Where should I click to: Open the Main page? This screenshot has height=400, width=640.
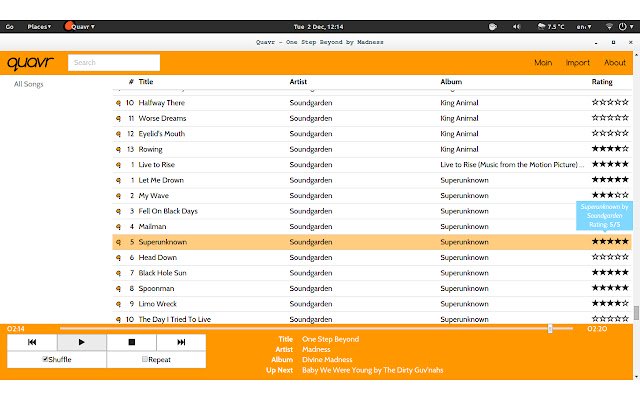tap(543, 62)
